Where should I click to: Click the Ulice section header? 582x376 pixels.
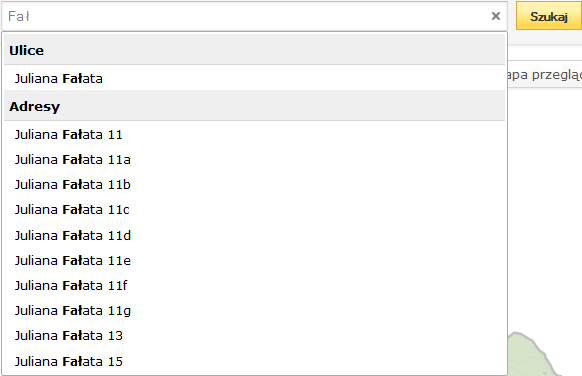pyautogui.click(x=254, y=50)
